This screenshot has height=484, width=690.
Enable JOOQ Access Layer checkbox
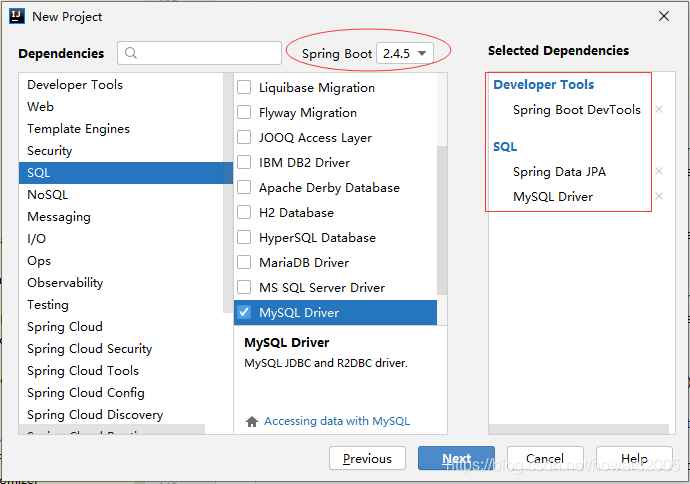click(244, 137)
